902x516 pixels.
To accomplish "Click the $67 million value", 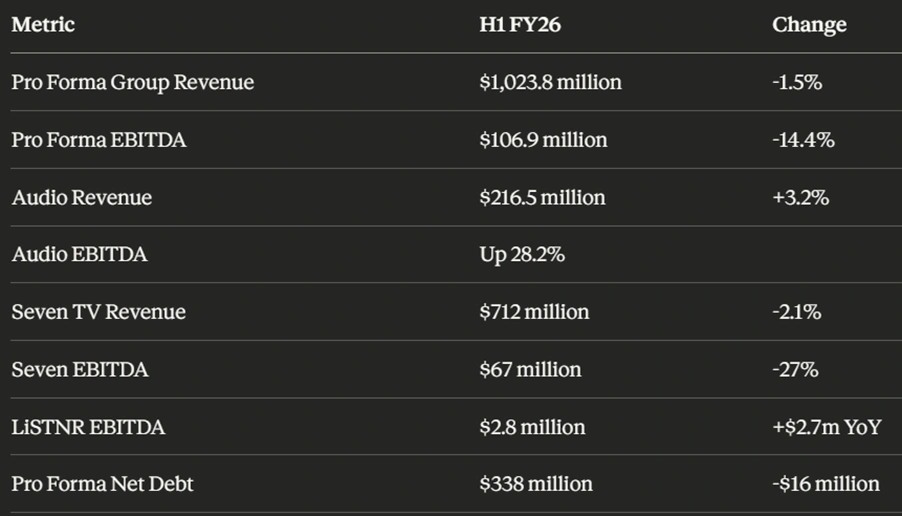I will (x=530, y=370).
